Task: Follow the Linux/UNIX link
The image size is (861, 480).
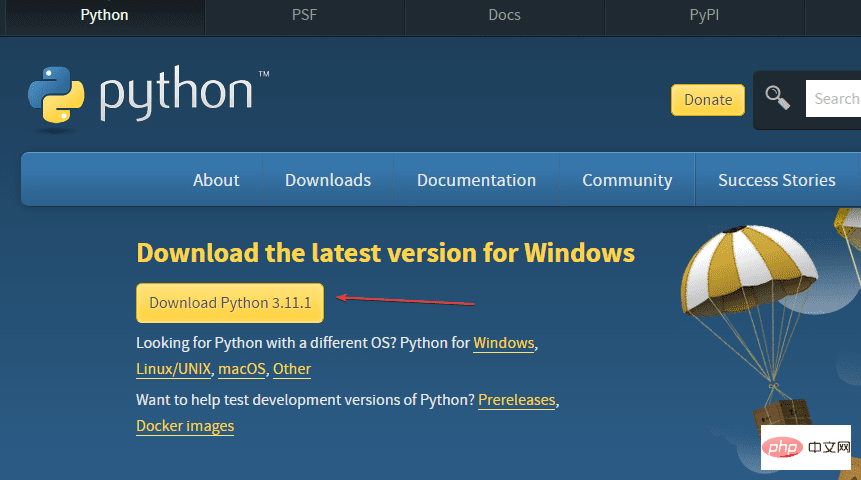Action: (x=174, y=369)
